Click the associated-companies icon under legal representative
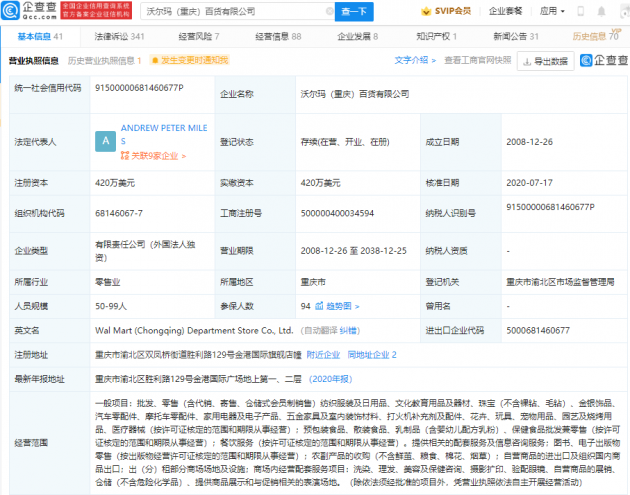Image resolution: width=630 pixels, height=495 pixels. [x=125, y=155]
